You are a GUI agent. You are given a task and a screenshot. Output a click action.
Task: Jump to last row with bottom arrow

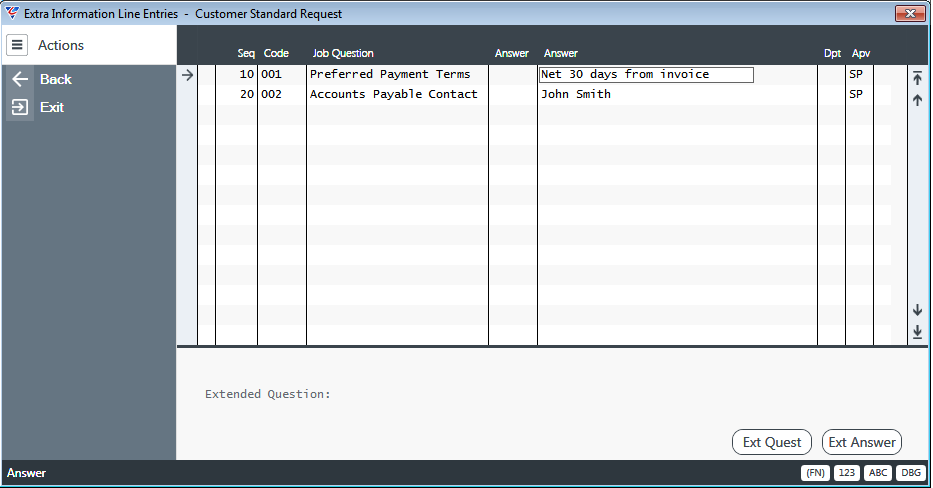[x=917, y=331]
